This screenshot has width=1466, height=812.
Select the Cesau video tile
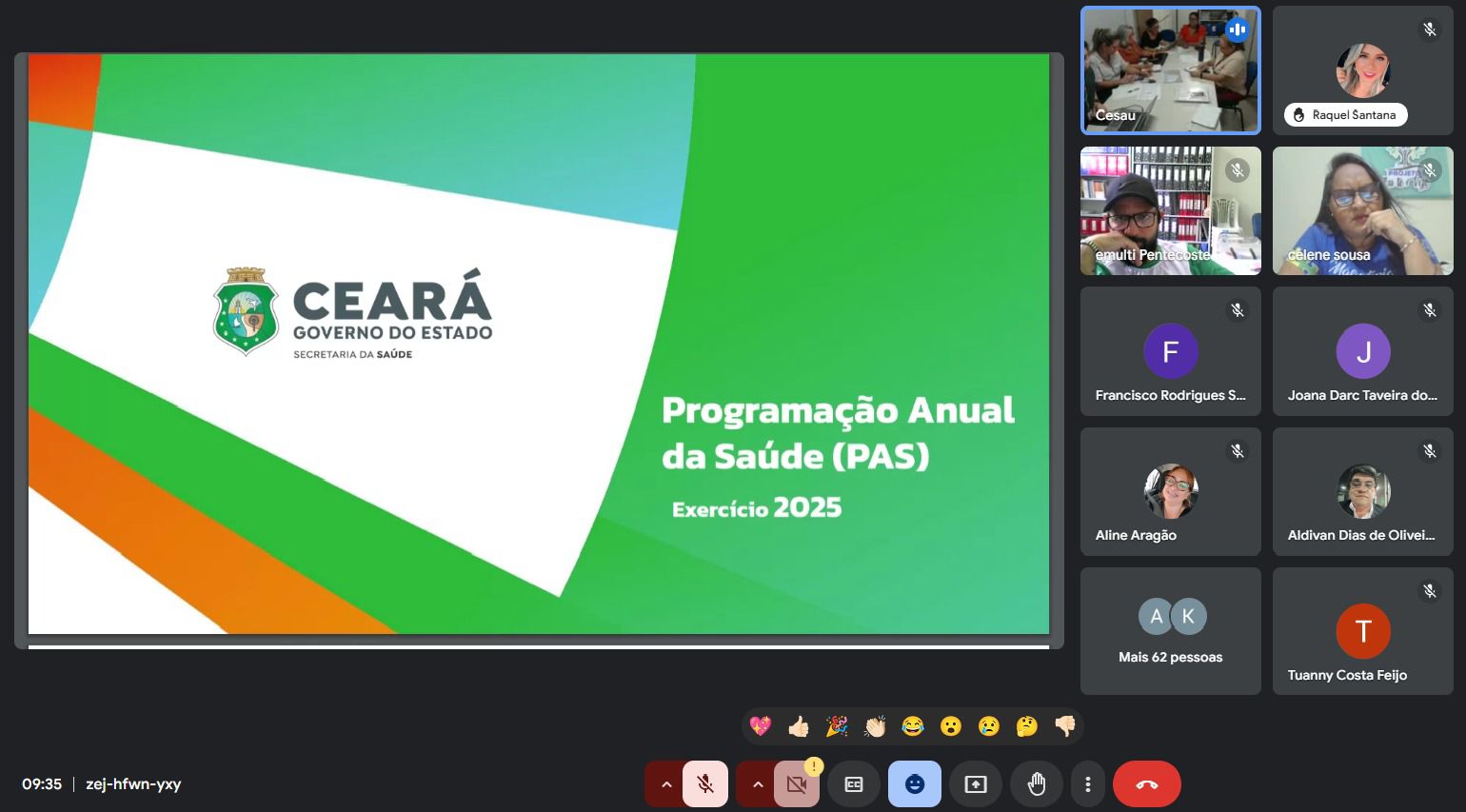(1171, 70)
